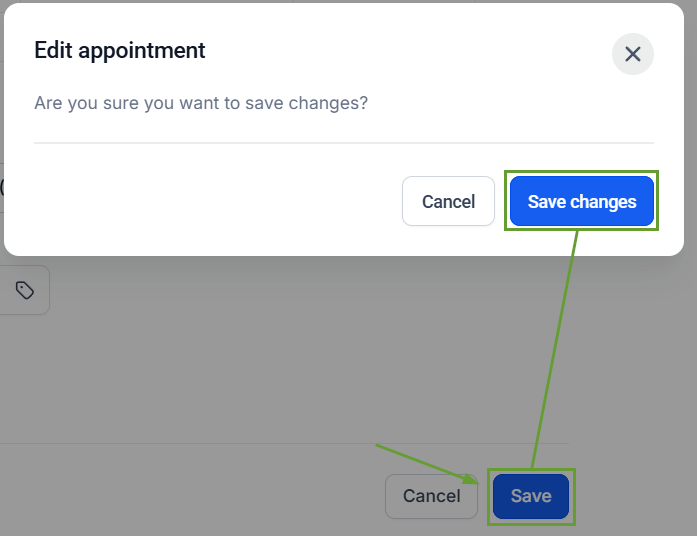This screenshot has width=697, height=536.
Task: Click the grey Cancel button next to Save
Action: [431, 496]
